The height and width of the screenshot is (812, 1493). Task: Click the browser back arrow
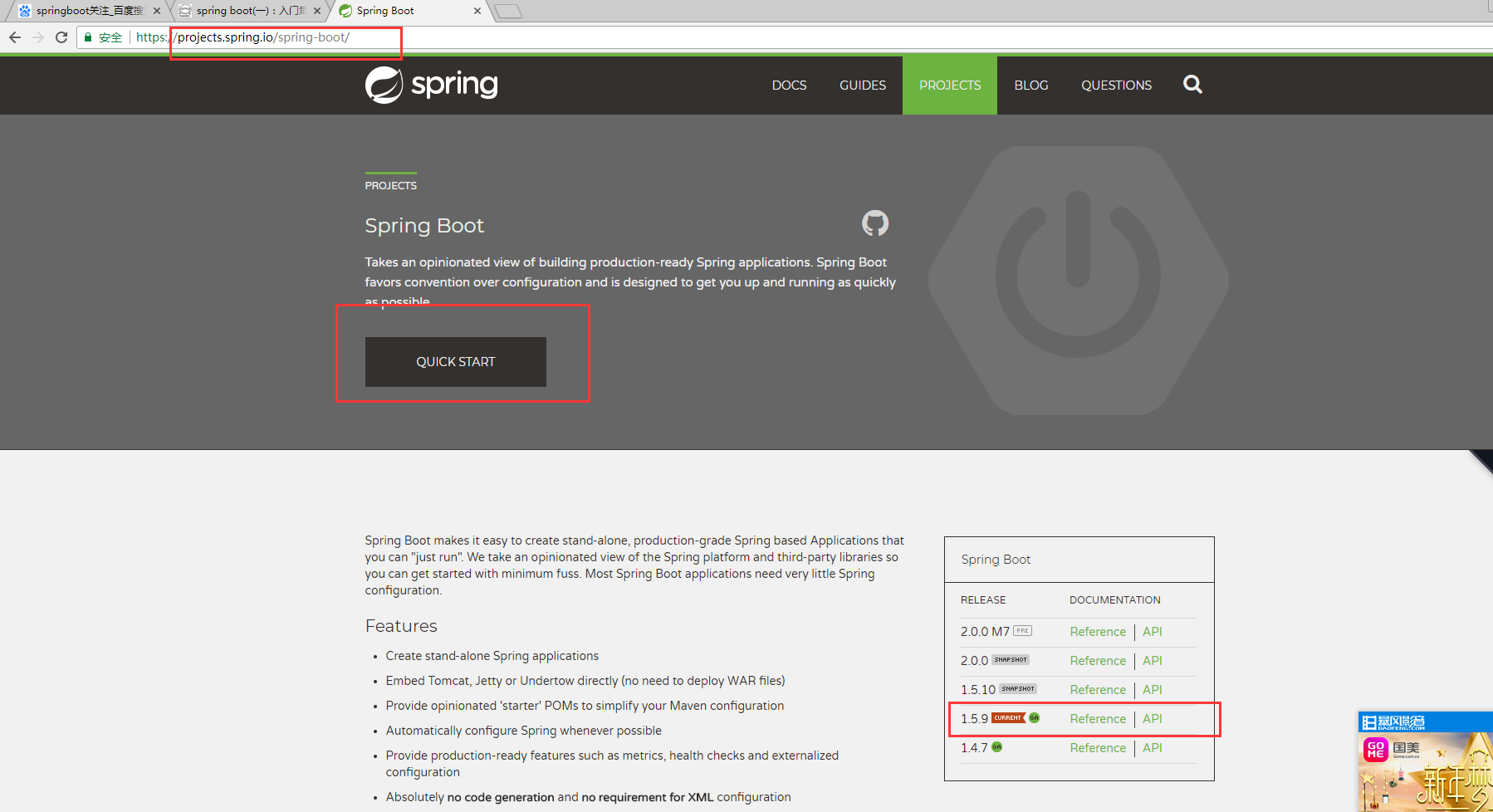(15, 37)
